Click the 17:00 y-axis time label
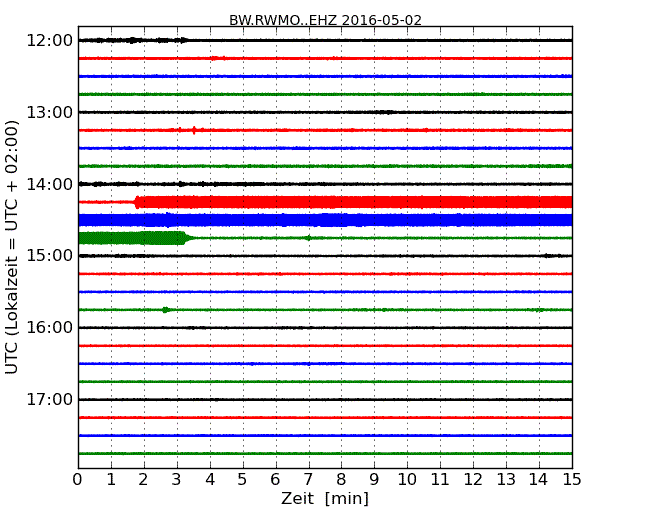The image size is (650, 520). click(x=49, y=399)
